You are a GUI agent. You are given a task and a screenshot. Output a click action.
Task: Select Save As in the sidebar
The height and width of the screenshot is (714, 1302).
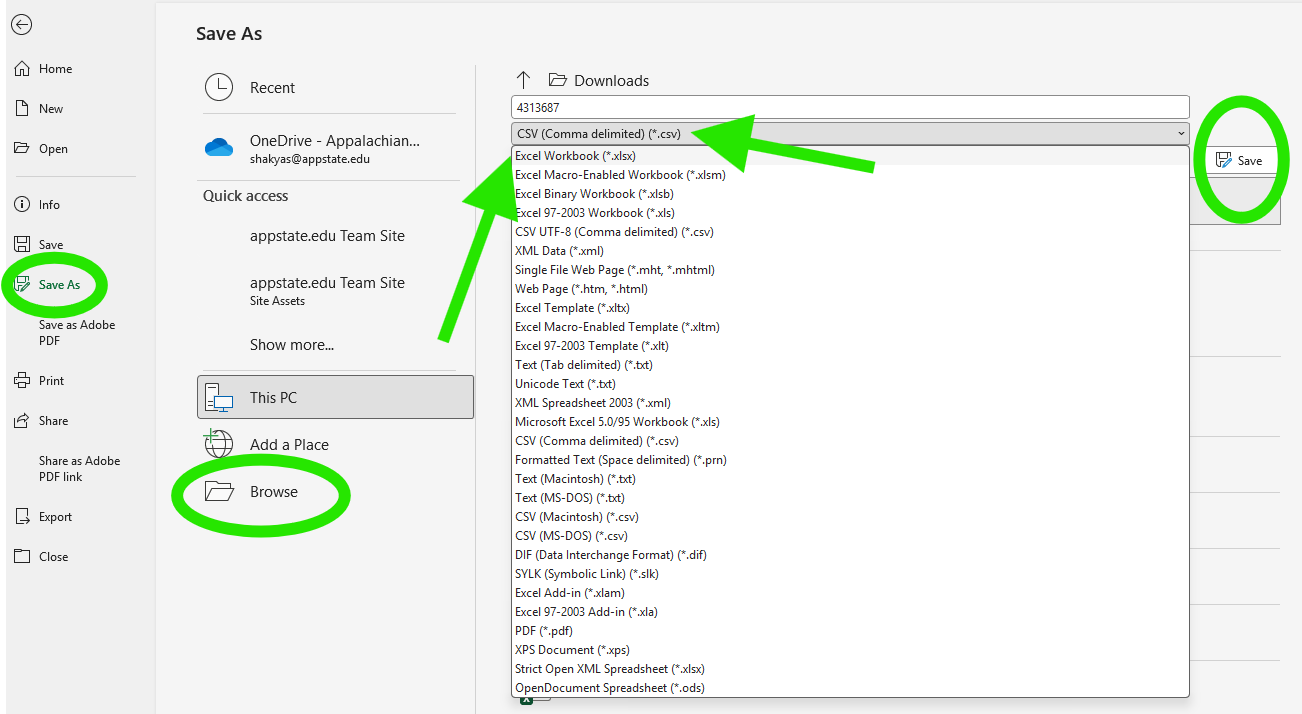click(x=59, y=285)
